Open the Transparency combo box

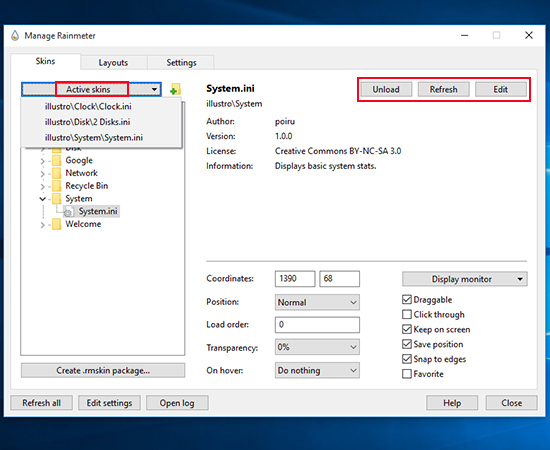[317, 347]
